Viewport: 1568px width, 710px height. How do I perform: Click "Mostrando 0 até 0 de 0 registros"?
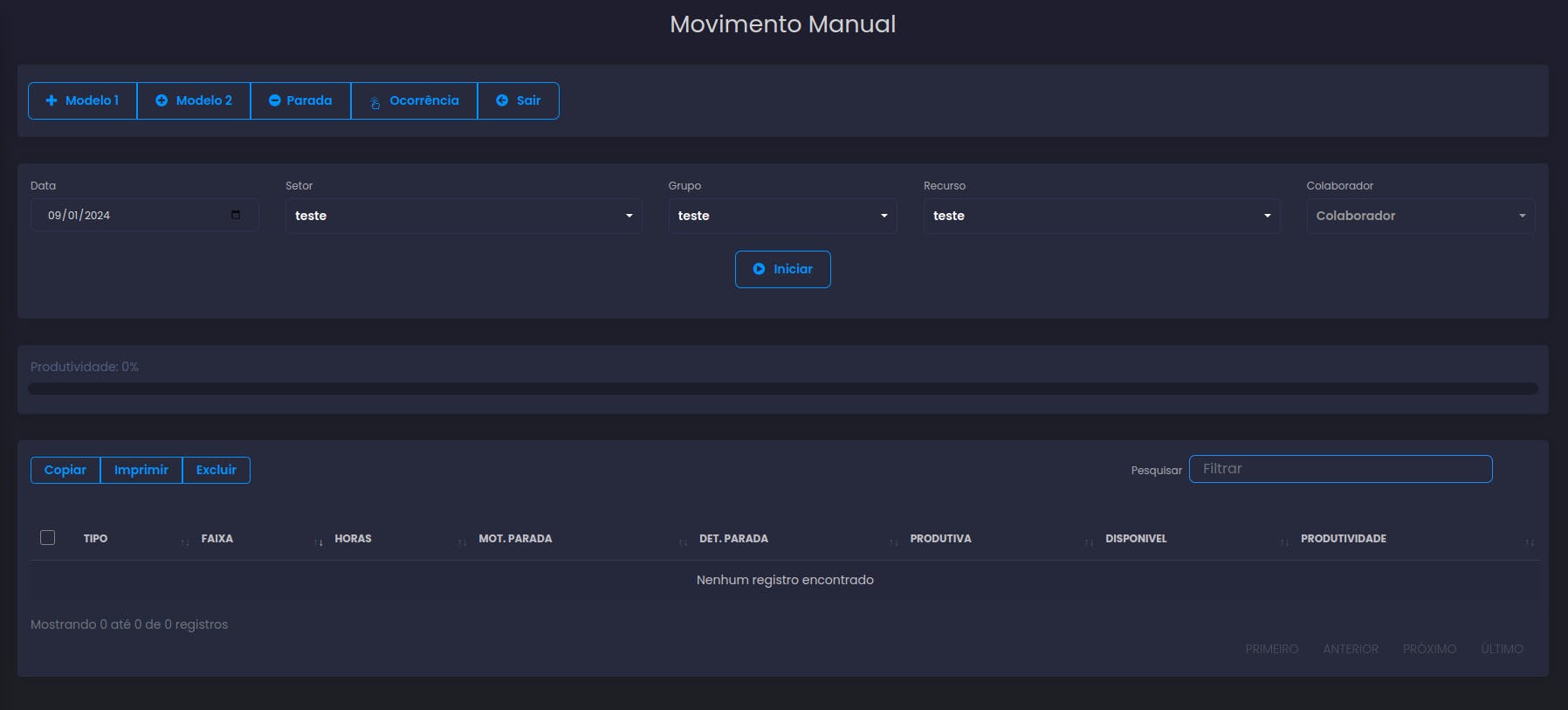point(129,624)
